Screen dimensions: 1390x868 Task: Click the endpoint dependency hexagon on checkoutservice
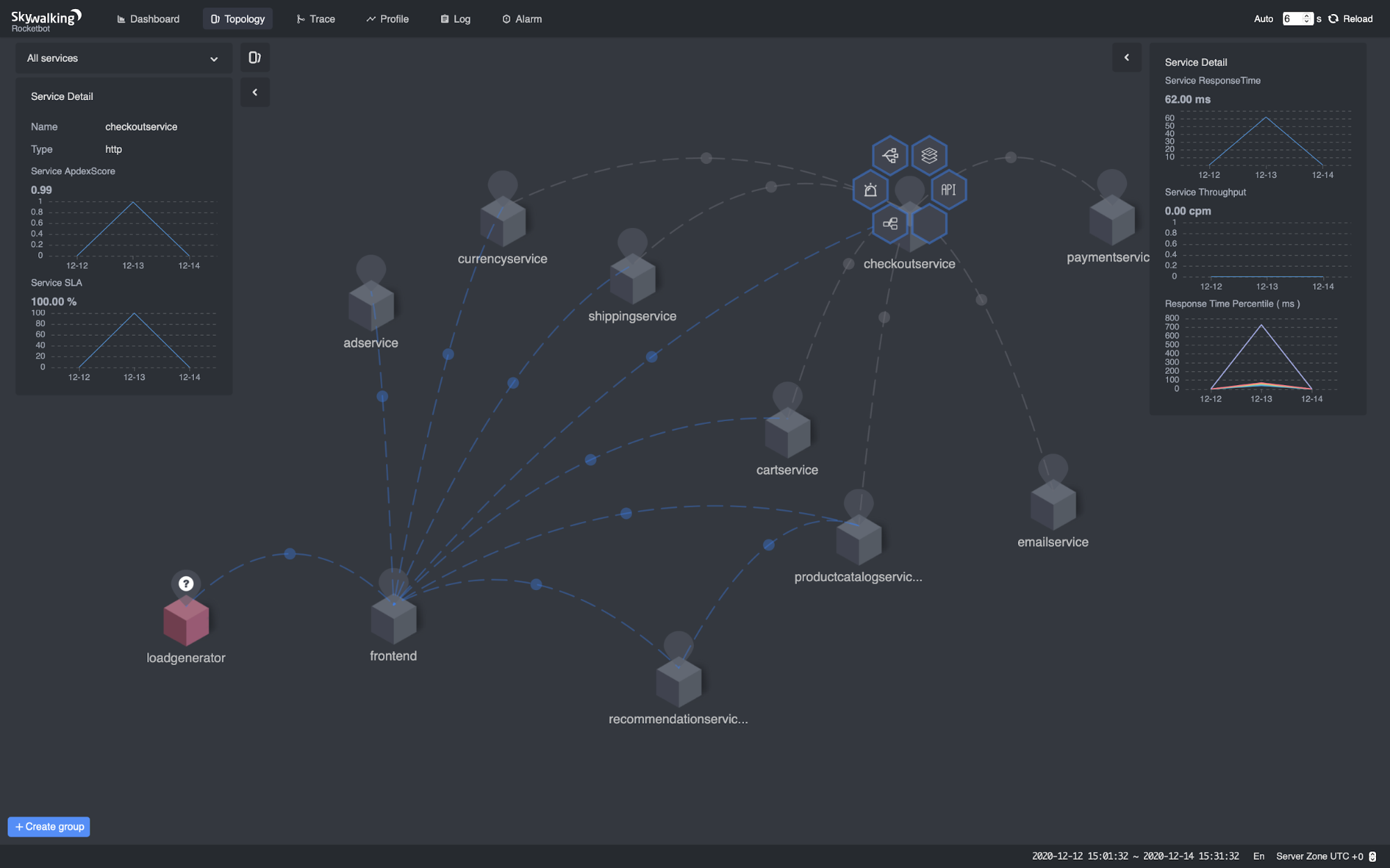click(x=890, y=224)
